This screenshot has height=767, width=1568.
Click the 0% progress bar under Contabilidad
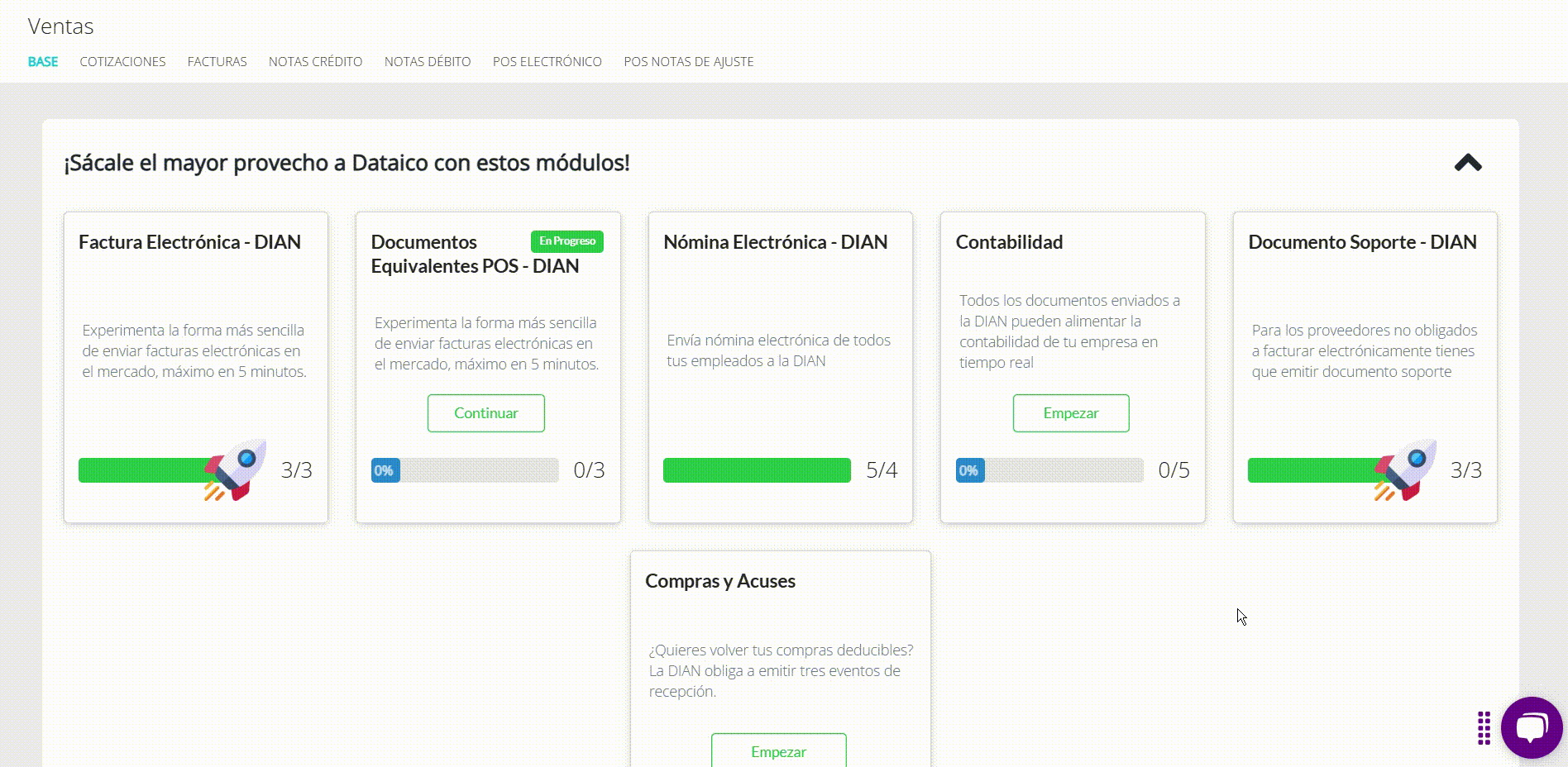(x=1048, y=470)
